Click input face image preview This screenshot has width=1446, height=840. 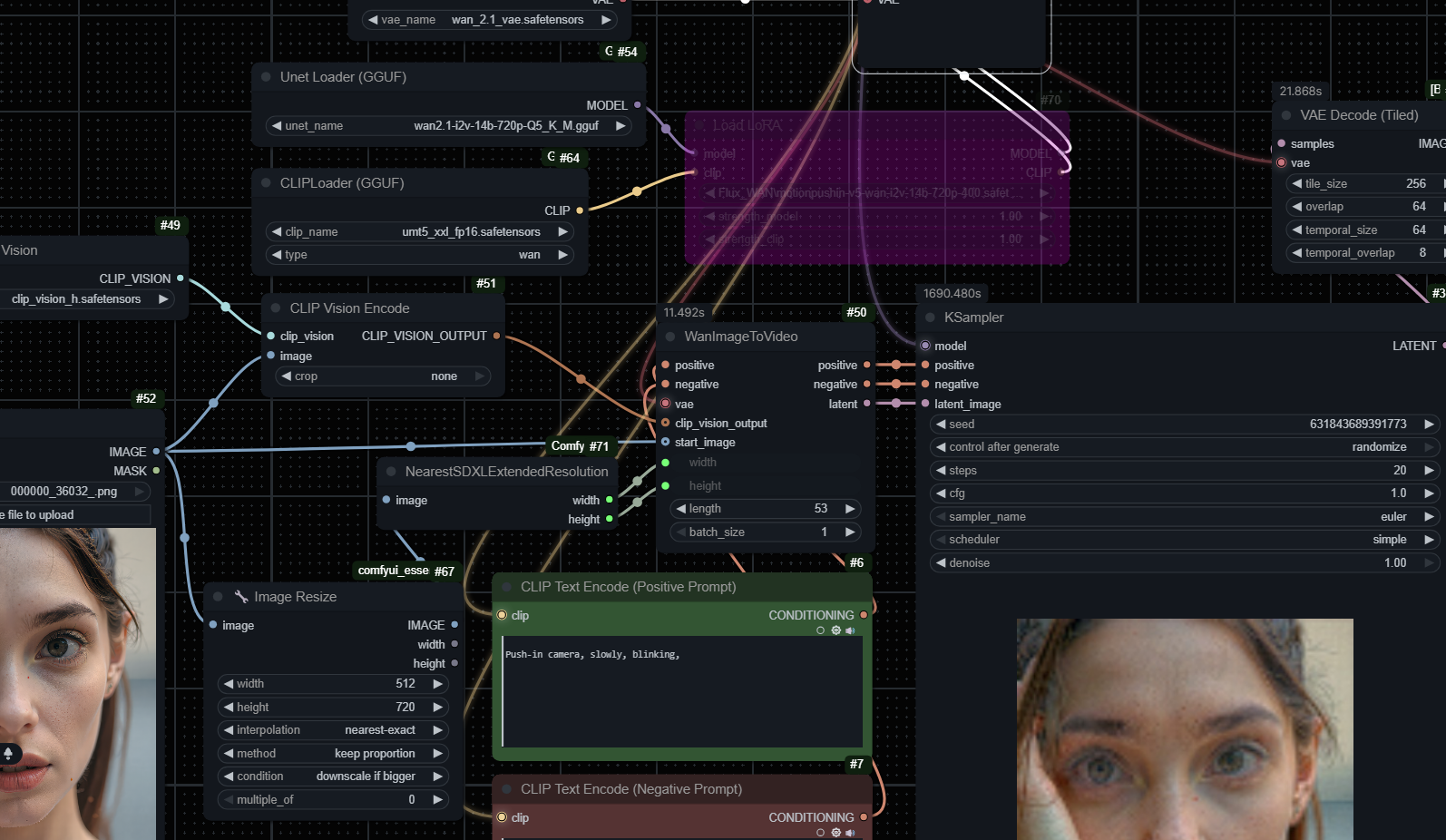pyautogui.click(x=77, y=684)
